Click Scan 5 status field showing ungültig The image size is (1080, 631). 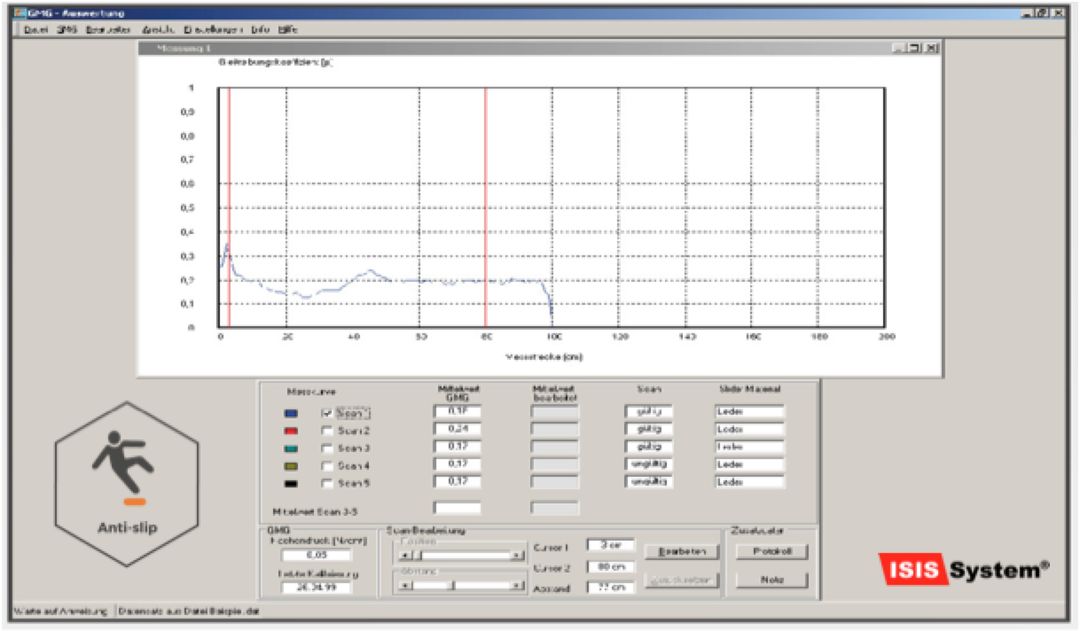(x=649, y=482)
